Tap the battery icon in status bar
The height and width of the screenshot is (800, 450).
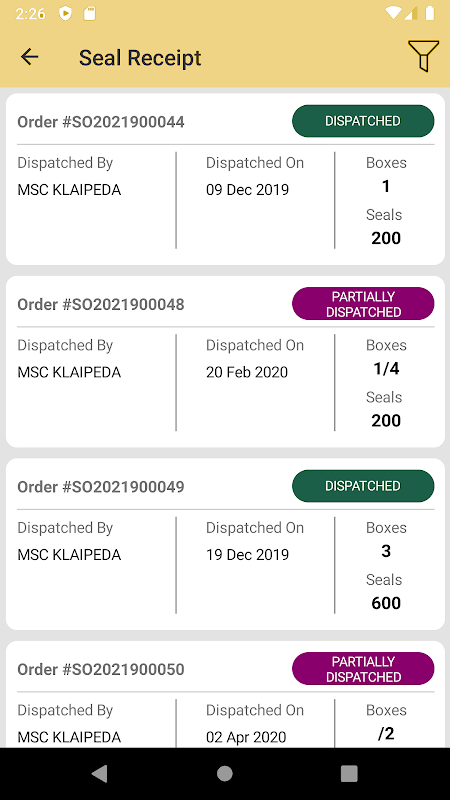pos(430,13)
